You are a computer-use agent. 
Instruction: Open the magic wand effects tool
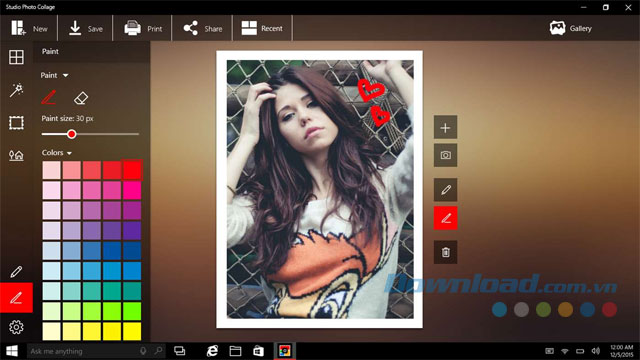[x=16, y=90]
